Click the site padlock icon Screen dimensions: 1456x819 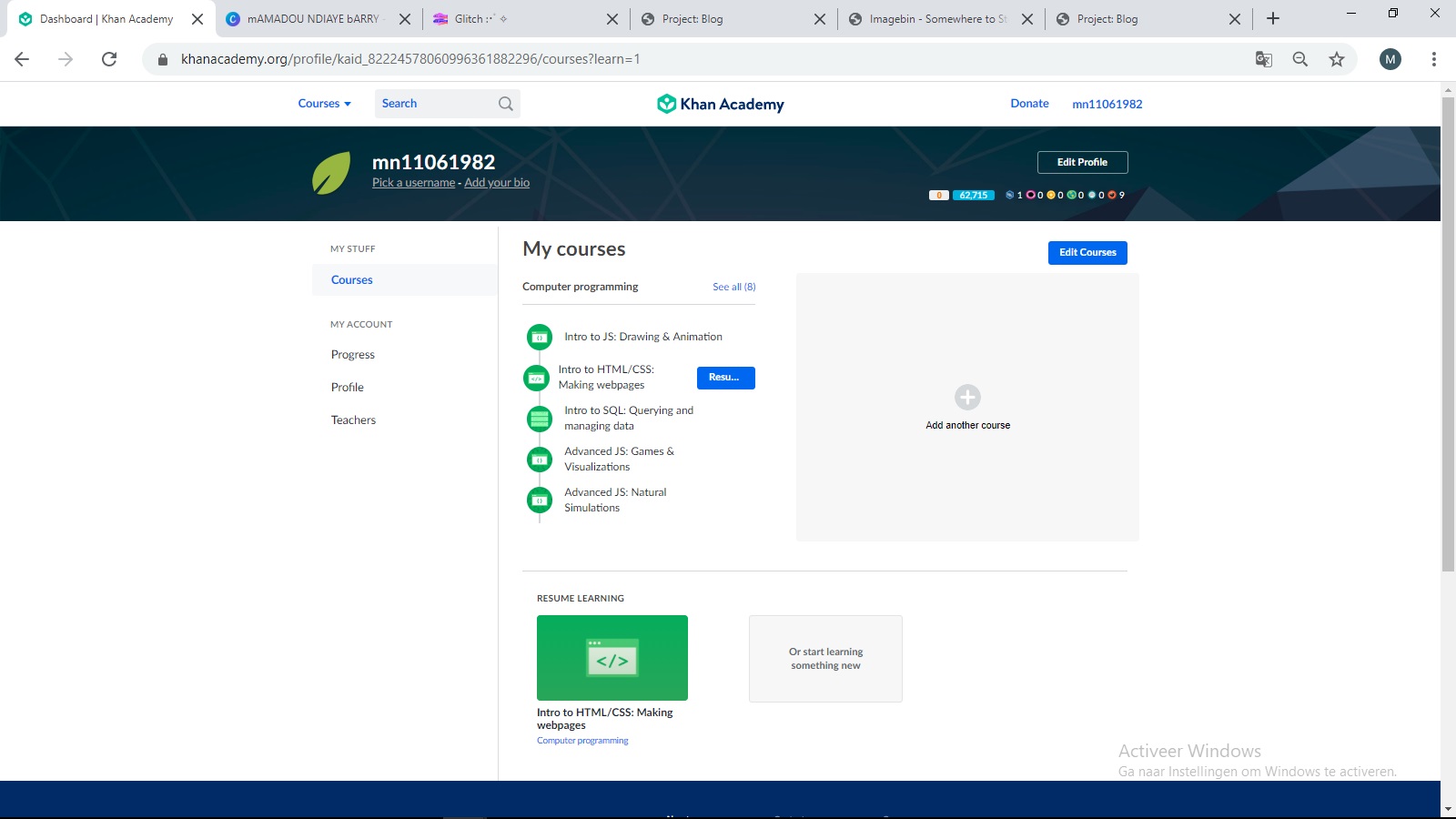pos(163,59)
